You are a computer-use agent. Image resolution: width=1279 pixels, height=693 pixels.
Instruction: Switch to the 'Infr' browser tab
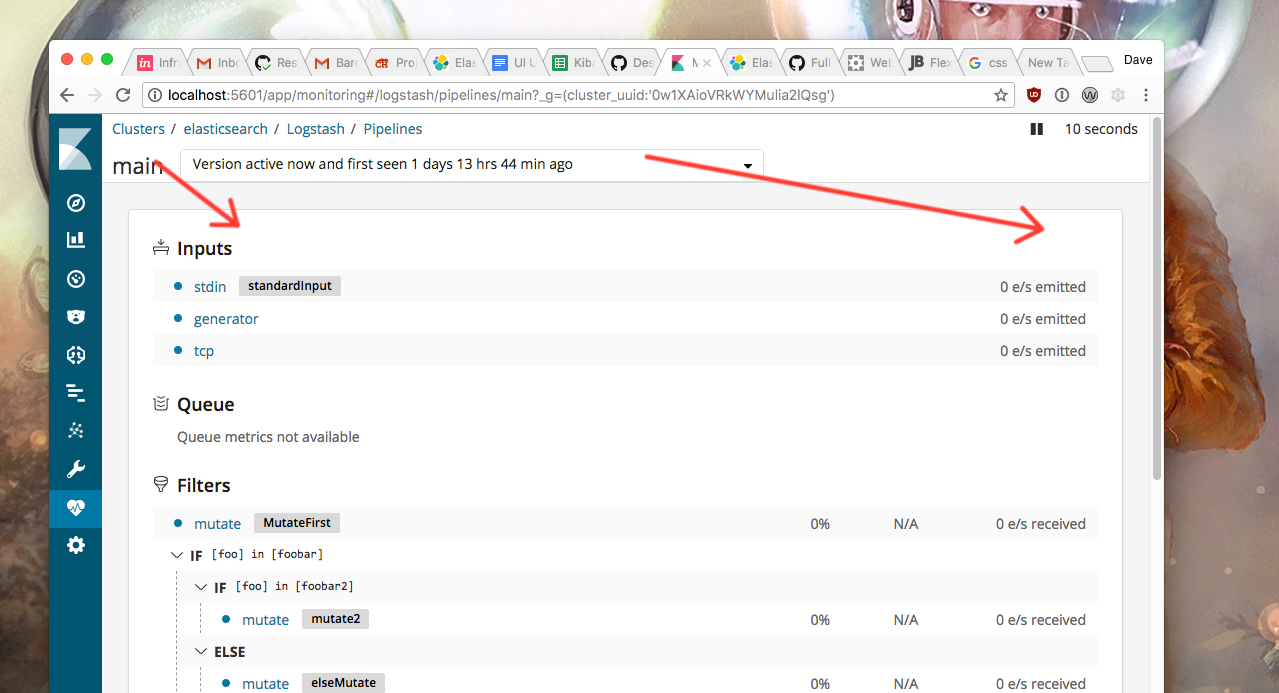(159, 62)
